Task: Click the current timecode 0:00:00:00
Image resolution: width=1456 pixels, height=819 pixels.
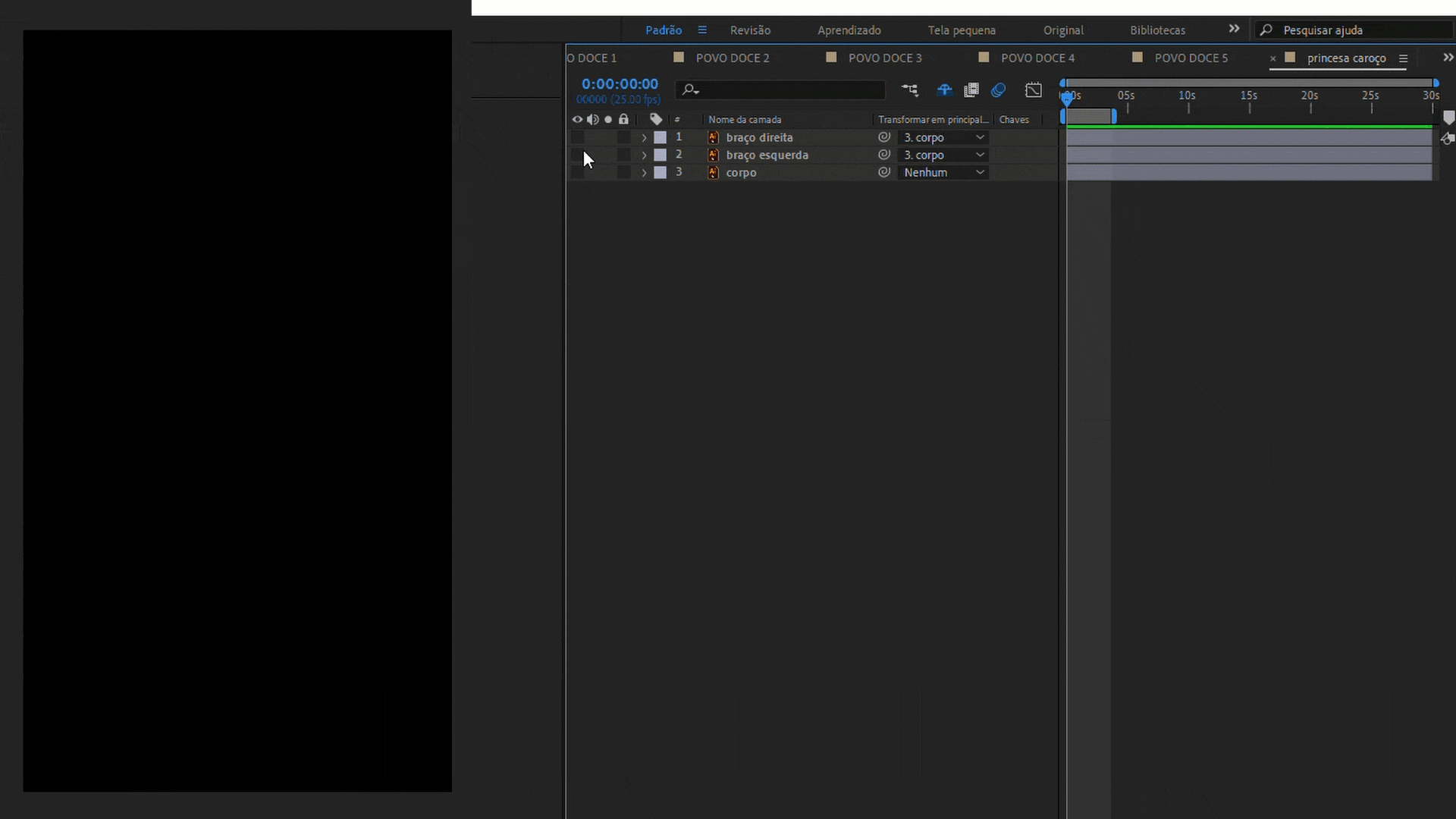Action: [620, 84]
